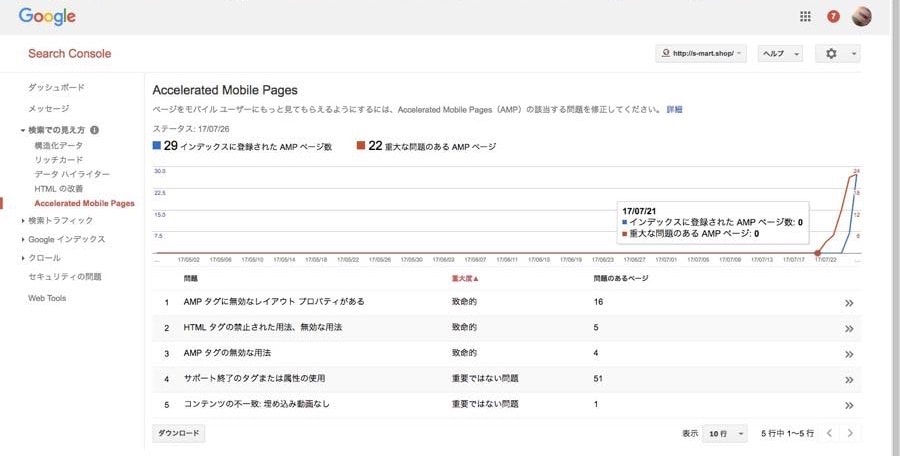
Task: Open the dropdown arrow beside the gear
Action: (x=854, y=53)
